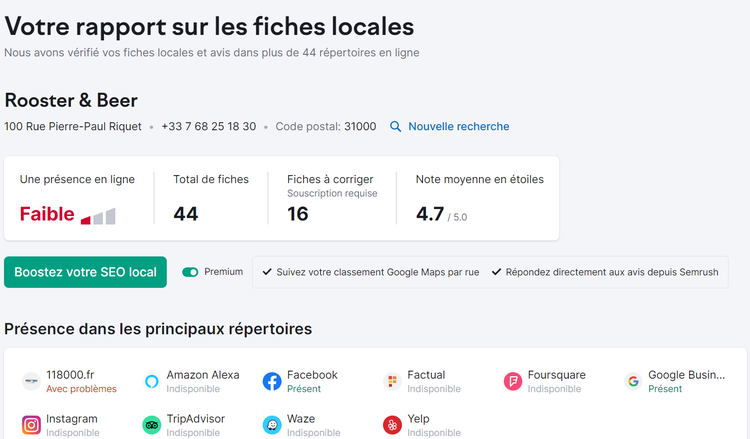Click the Boostez votre SEO local button
Viewport: 750px width, 439px height.
(x=85, y=272)
